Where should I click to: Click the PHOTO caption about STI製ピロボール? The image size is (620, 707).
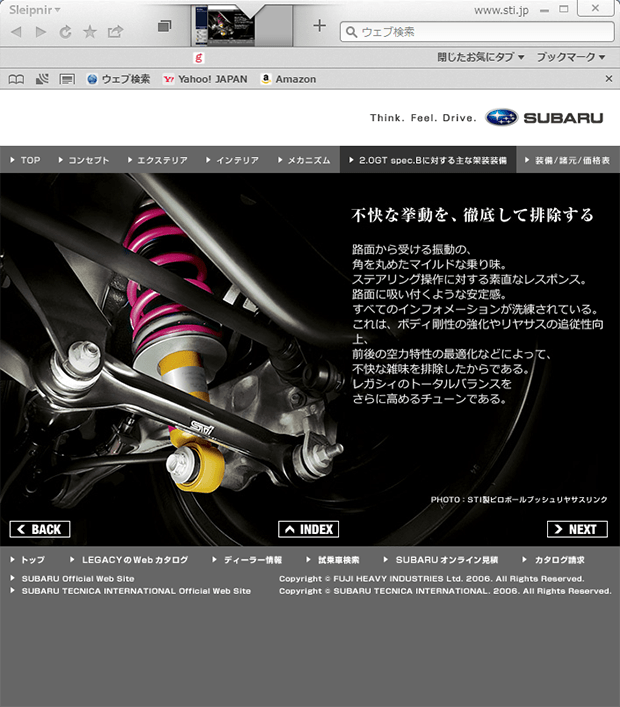click(x=519, y=499)
